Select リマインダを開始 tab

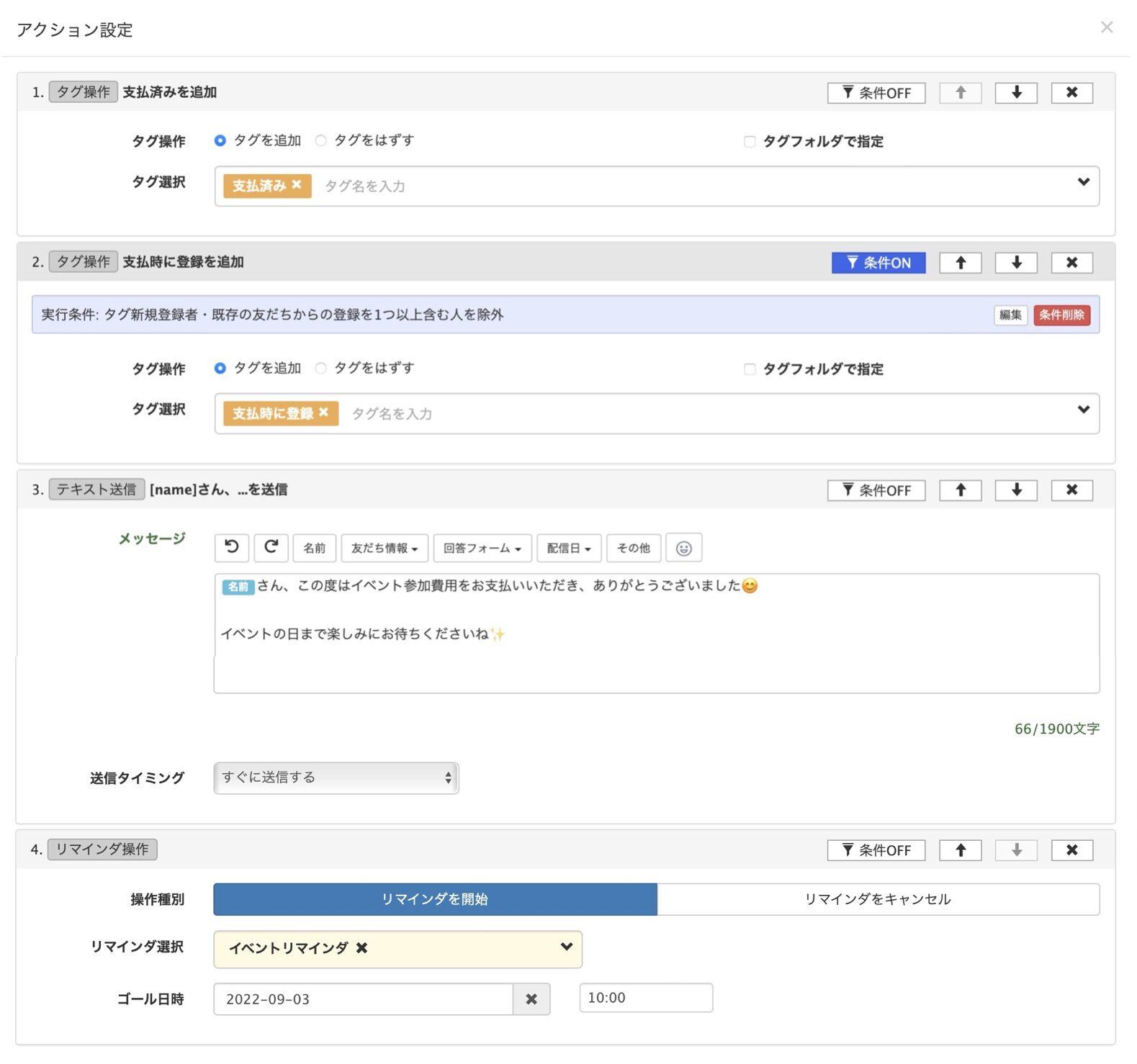point(435,899)
